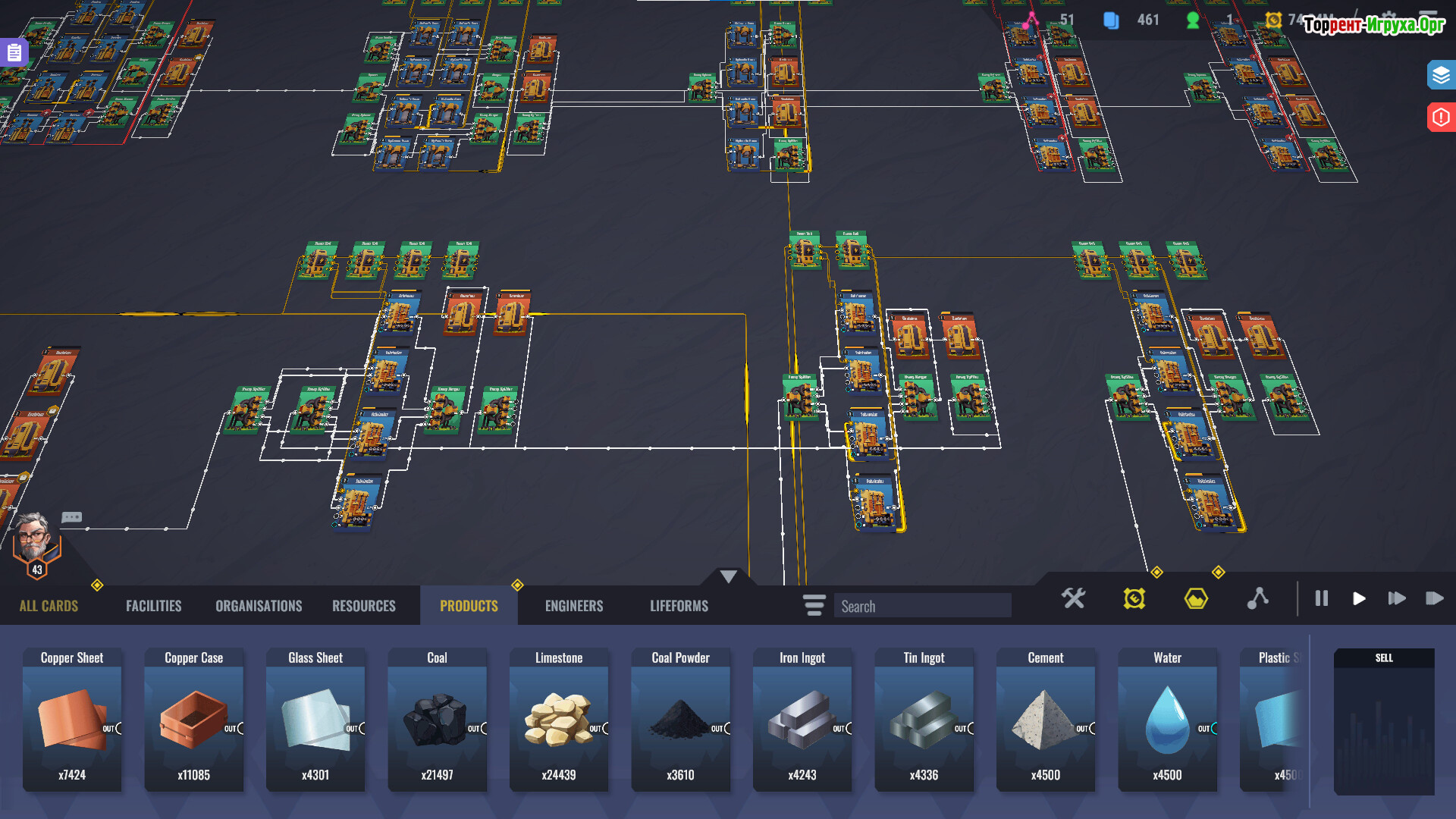The width and height of the screenshot is (1456, 819).
Task: Click the card Search field
Action: tap(922, 606)
